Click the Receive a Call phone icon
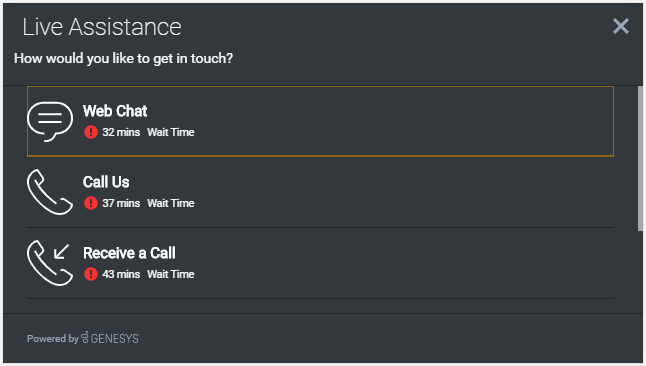646x366 pixels. [x=50, y=263]
